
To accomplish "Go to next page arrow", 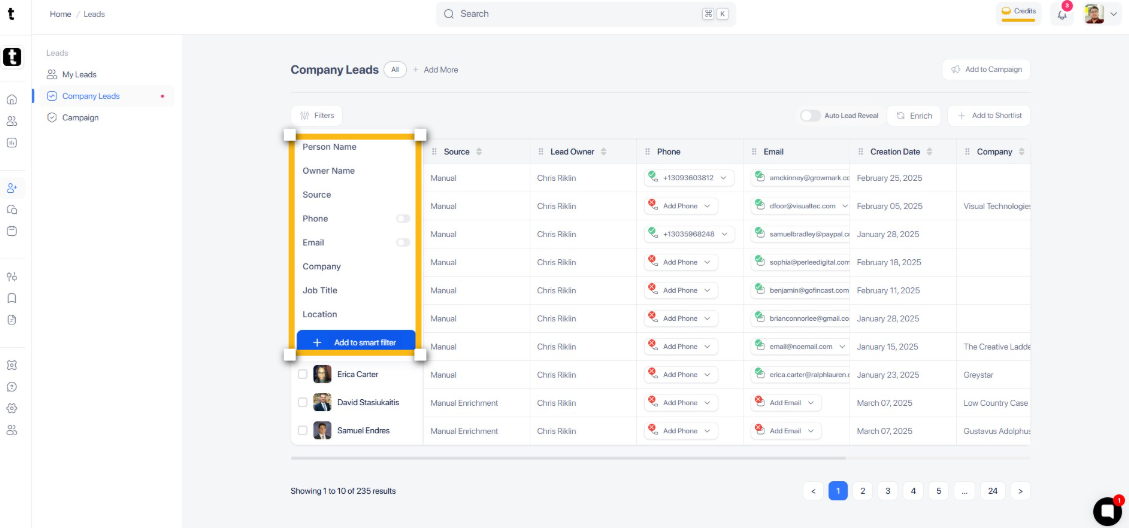I will [1020, 491].
